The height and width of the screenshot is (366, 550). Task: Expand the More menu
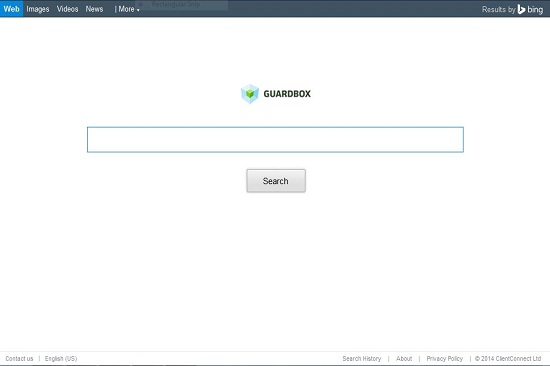126,9
